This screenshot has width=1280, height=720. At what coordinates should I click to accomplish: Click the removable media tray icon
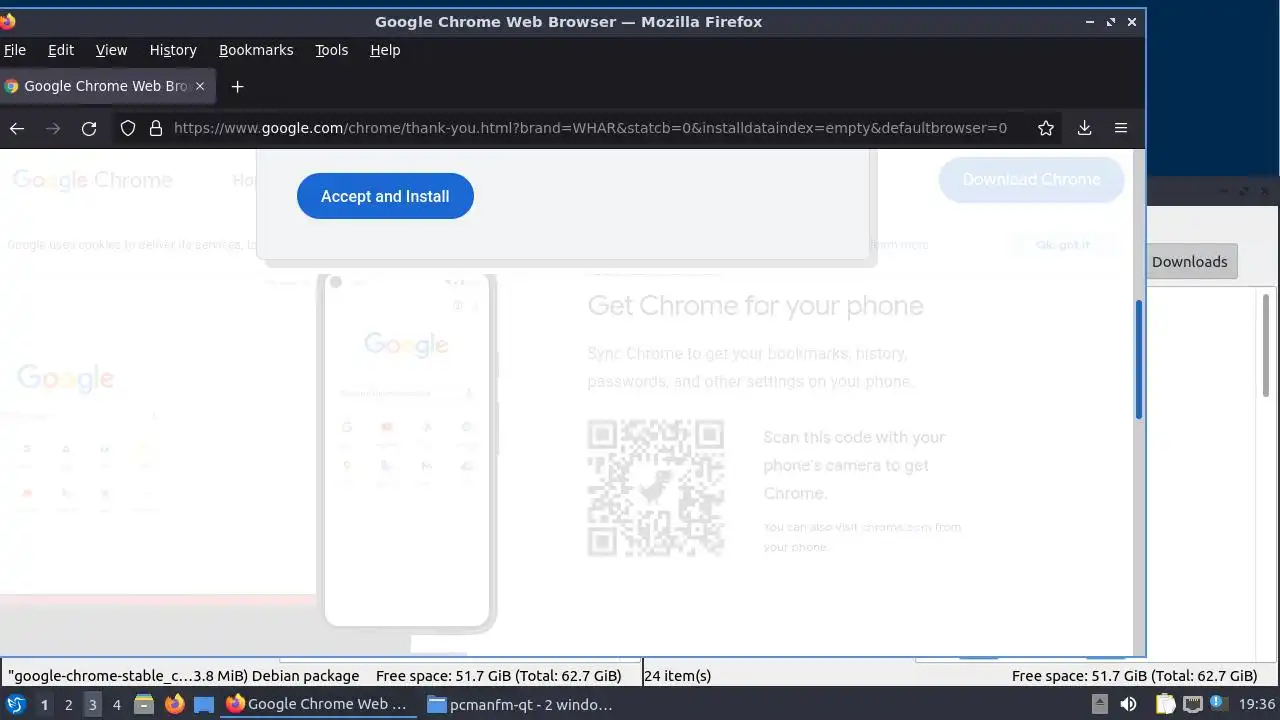click(1099, 704)
